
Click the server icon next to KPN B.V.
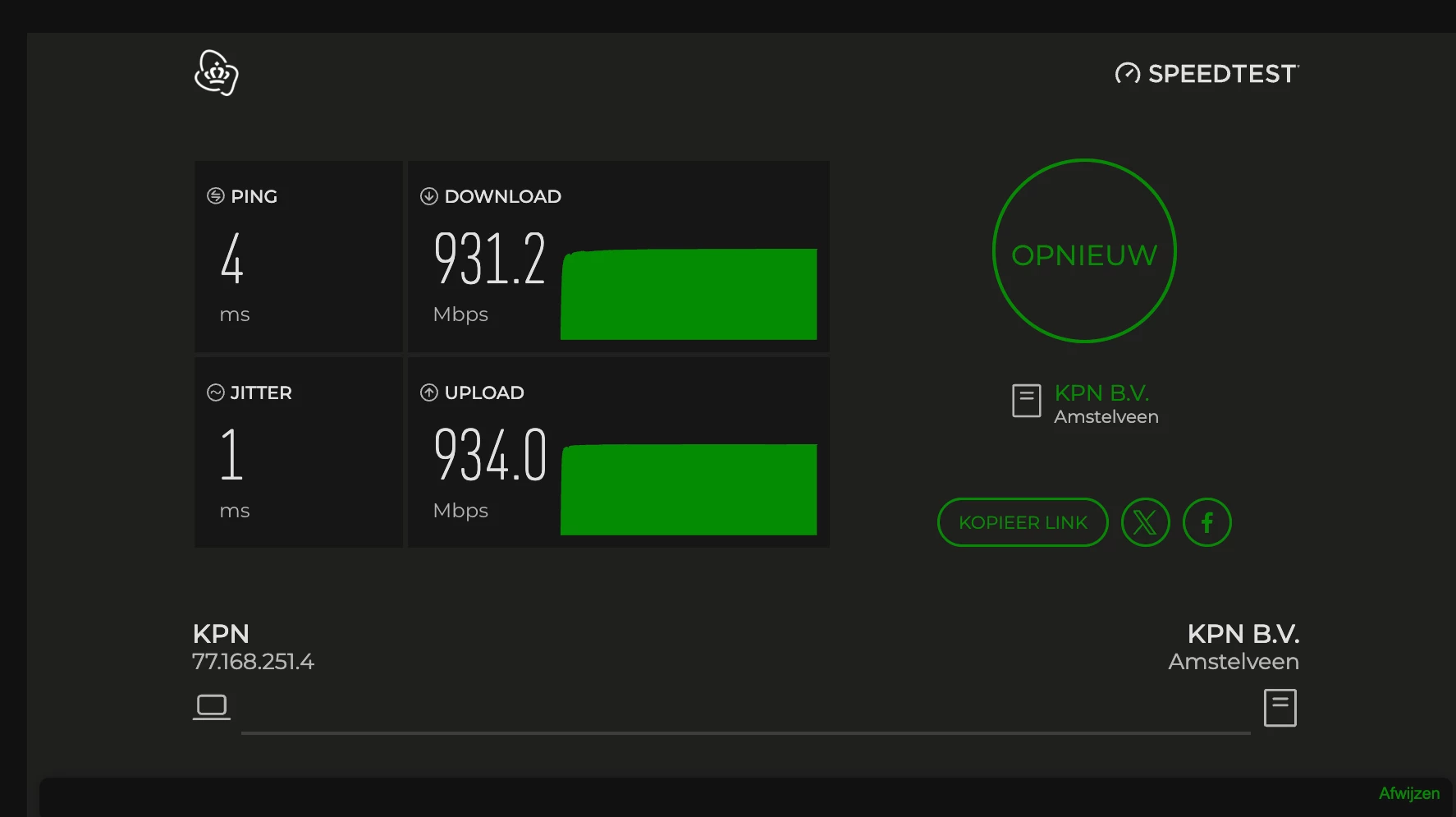[1026, 401]
